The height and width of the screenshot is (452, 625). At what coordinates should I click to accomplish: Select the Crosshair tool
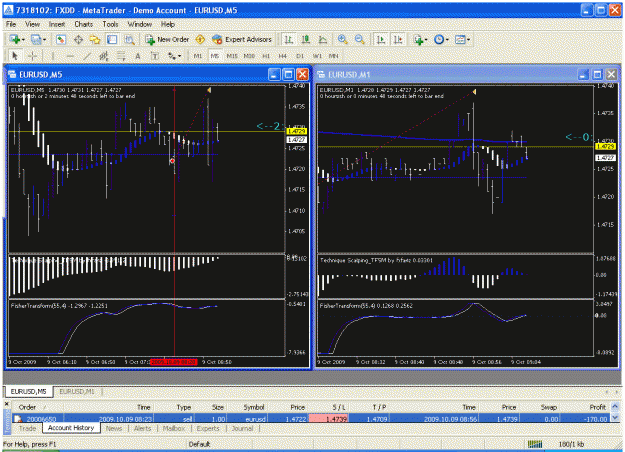[x=32, y=56]
